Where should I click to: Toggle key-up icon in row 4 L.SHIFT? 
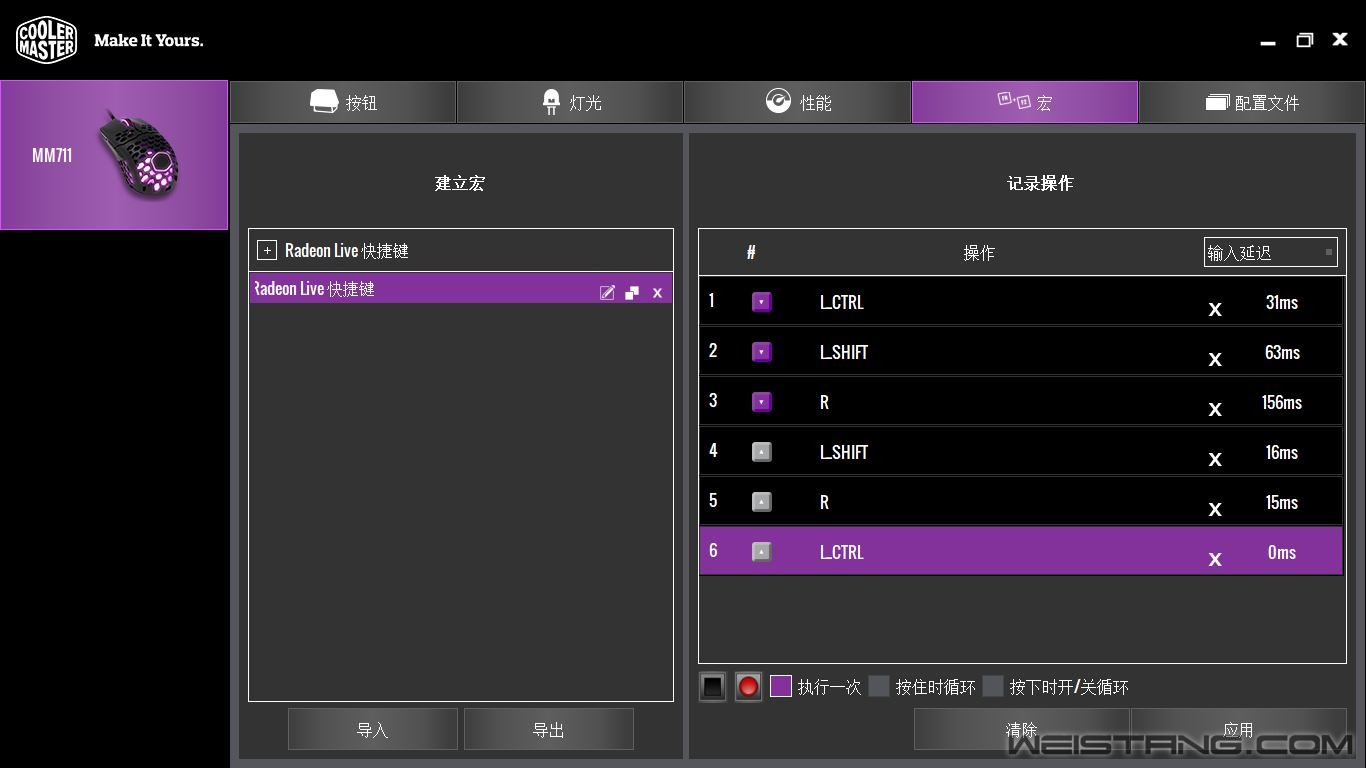click(x=762, y=452)
